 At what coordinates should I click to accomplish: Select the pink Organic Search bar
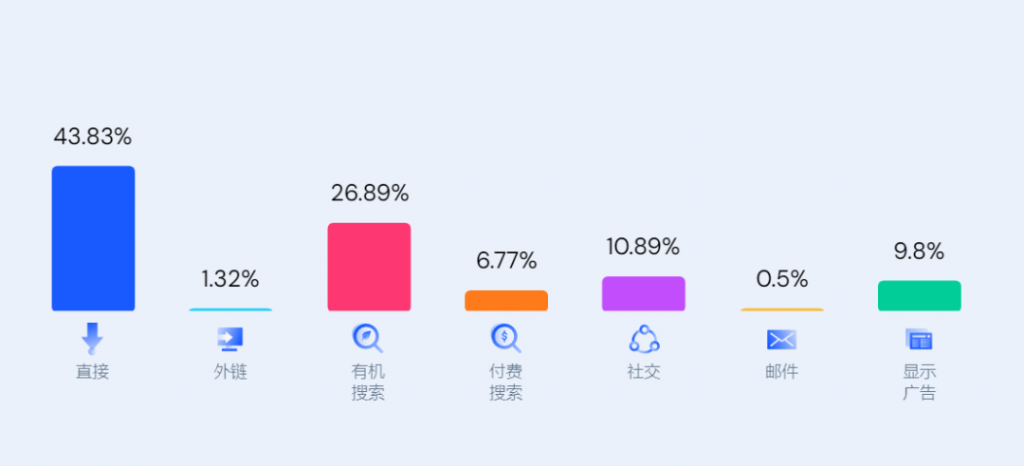(x=369, y=267)
